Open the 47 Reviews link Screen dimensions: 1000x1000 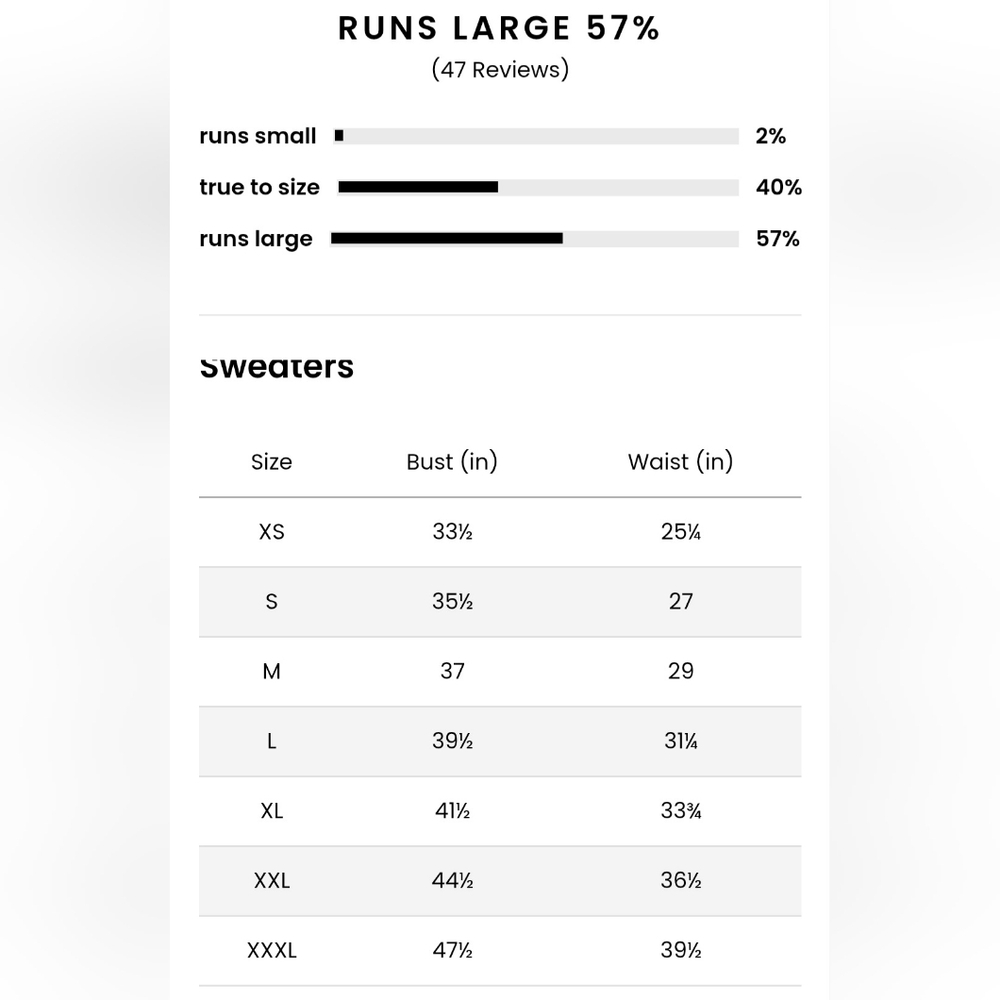pyautogui.click(x=500, y=70)
